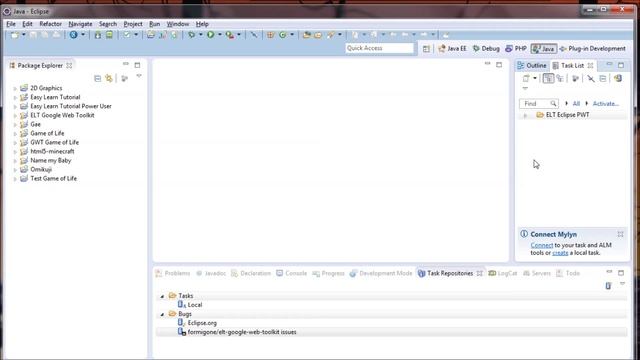Viewport: 640px width, 360px height.
Task: Expand the ELT Eclipse PWT category
Action: (x=525, y=116)
